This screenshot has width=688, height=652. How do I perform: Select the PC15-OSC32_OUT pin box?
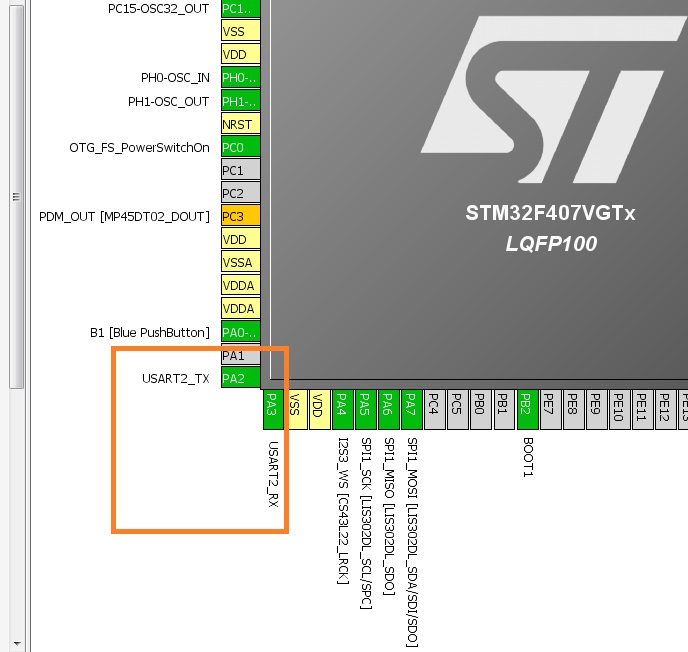coord(240,8)
